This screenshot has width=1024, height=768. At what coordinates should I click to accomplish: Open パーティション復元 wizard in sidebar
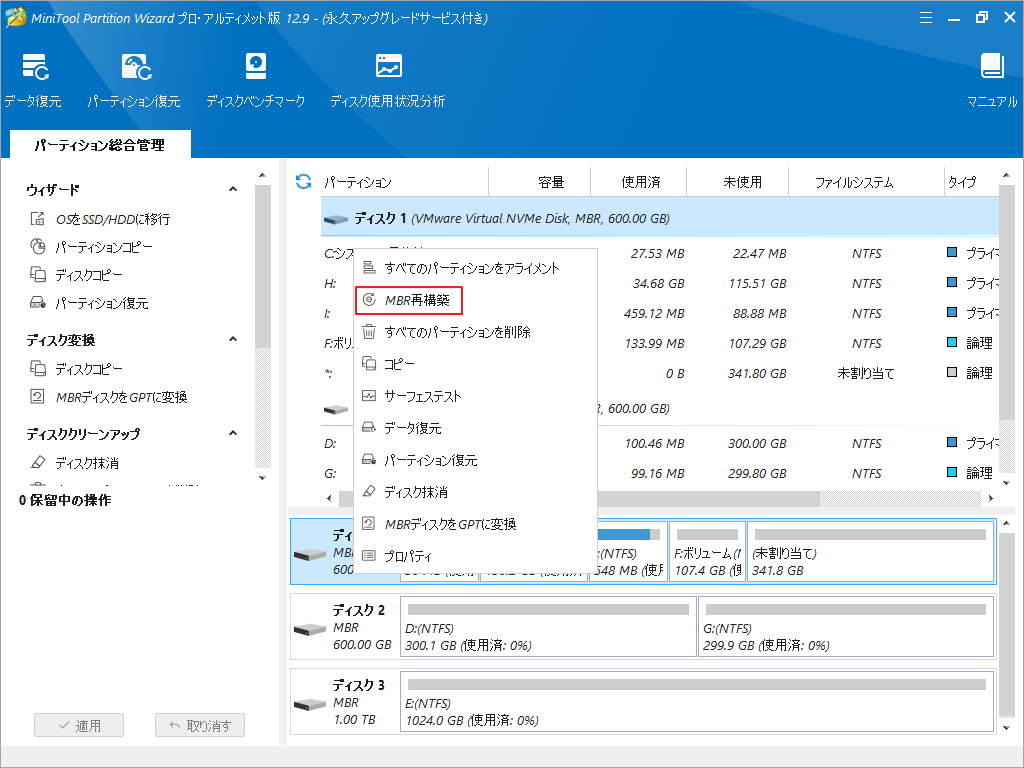coord(89,304)
